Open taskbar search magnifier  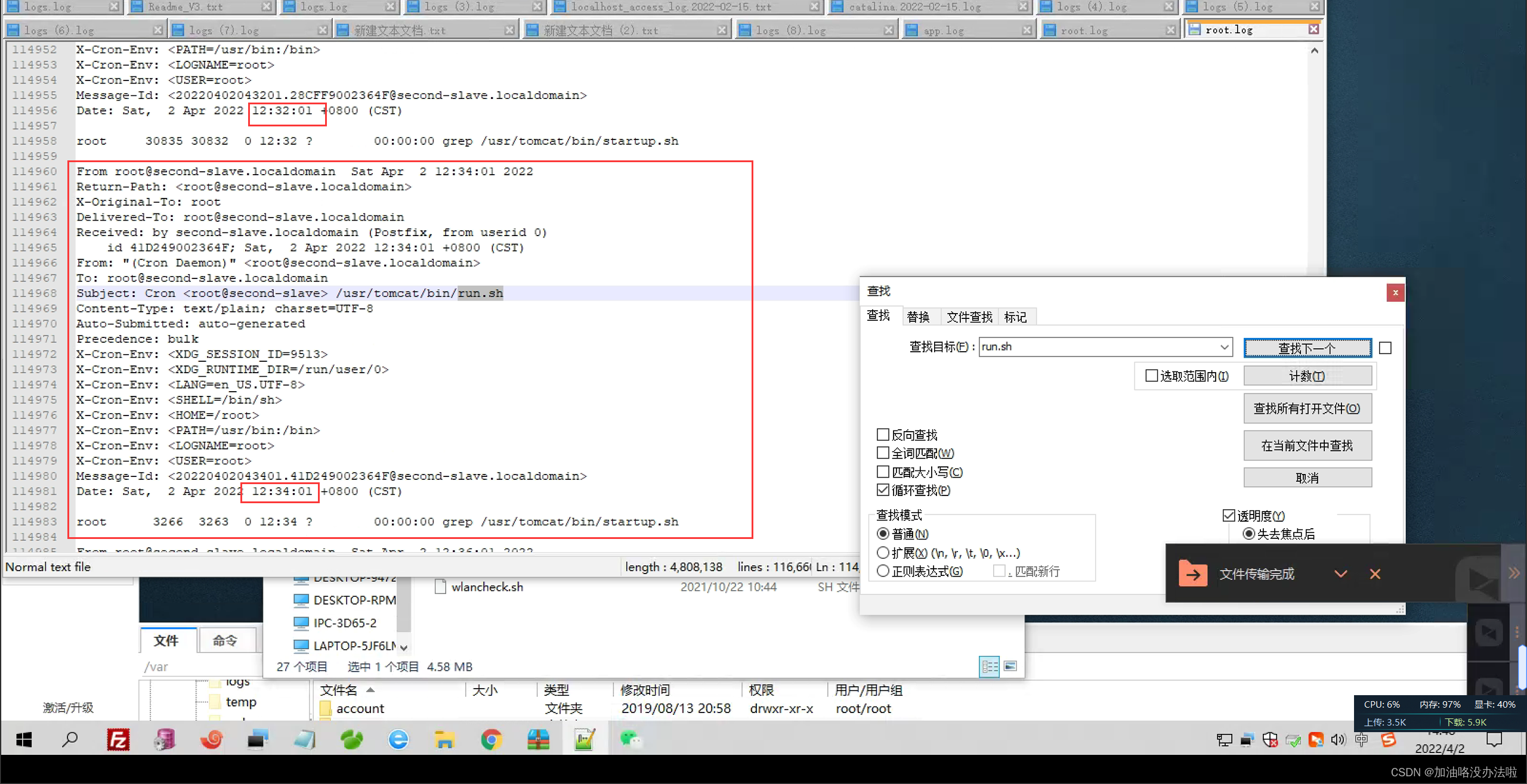tap(70, 740)
